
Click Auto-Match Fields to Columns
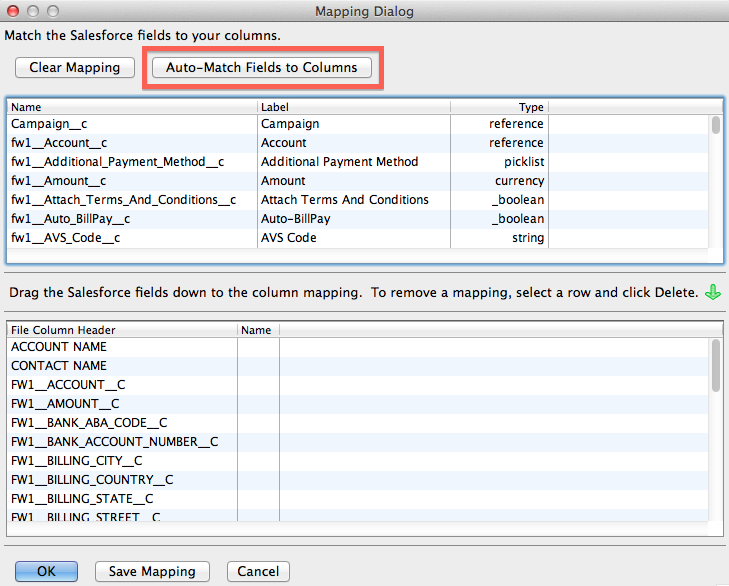[x=262, y=67]
